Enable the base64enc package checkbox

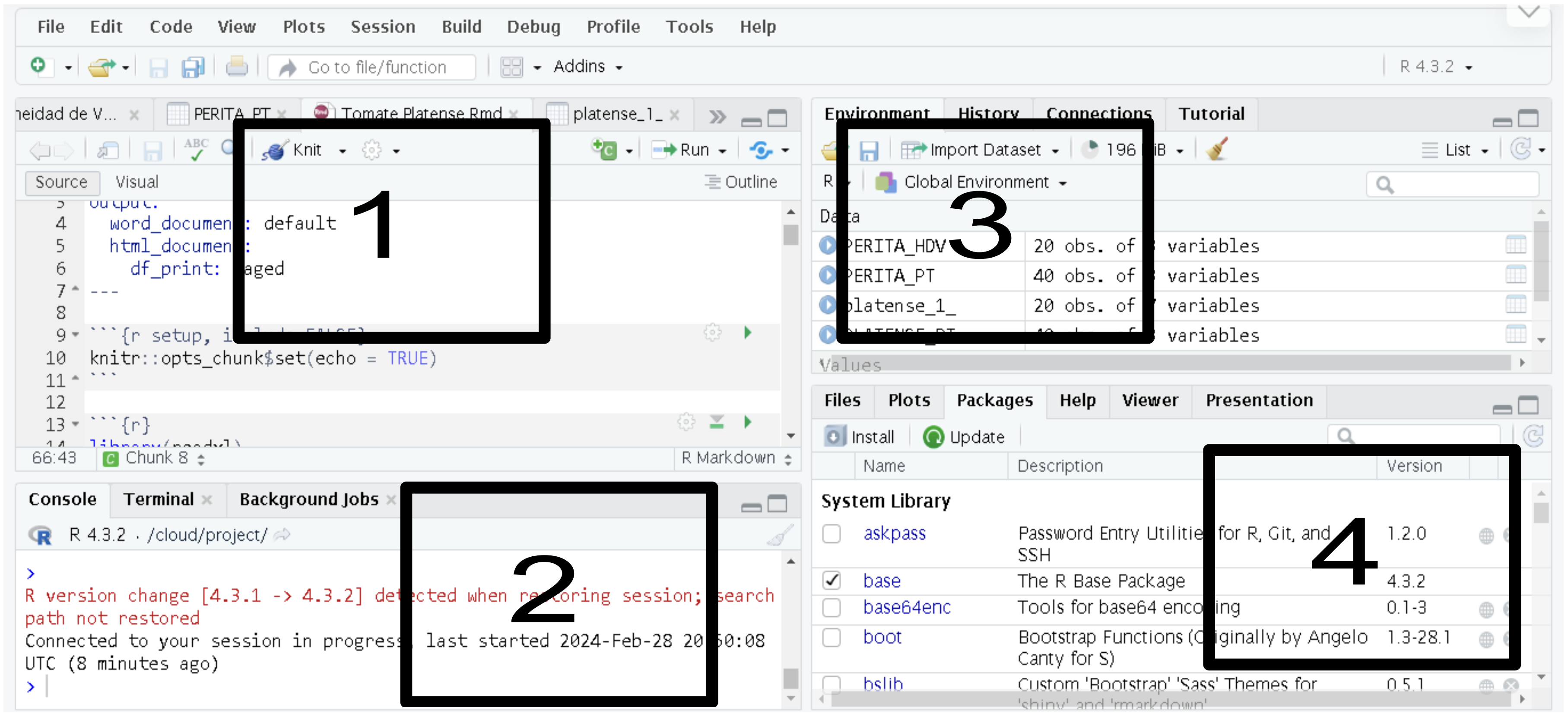(832, 608)
